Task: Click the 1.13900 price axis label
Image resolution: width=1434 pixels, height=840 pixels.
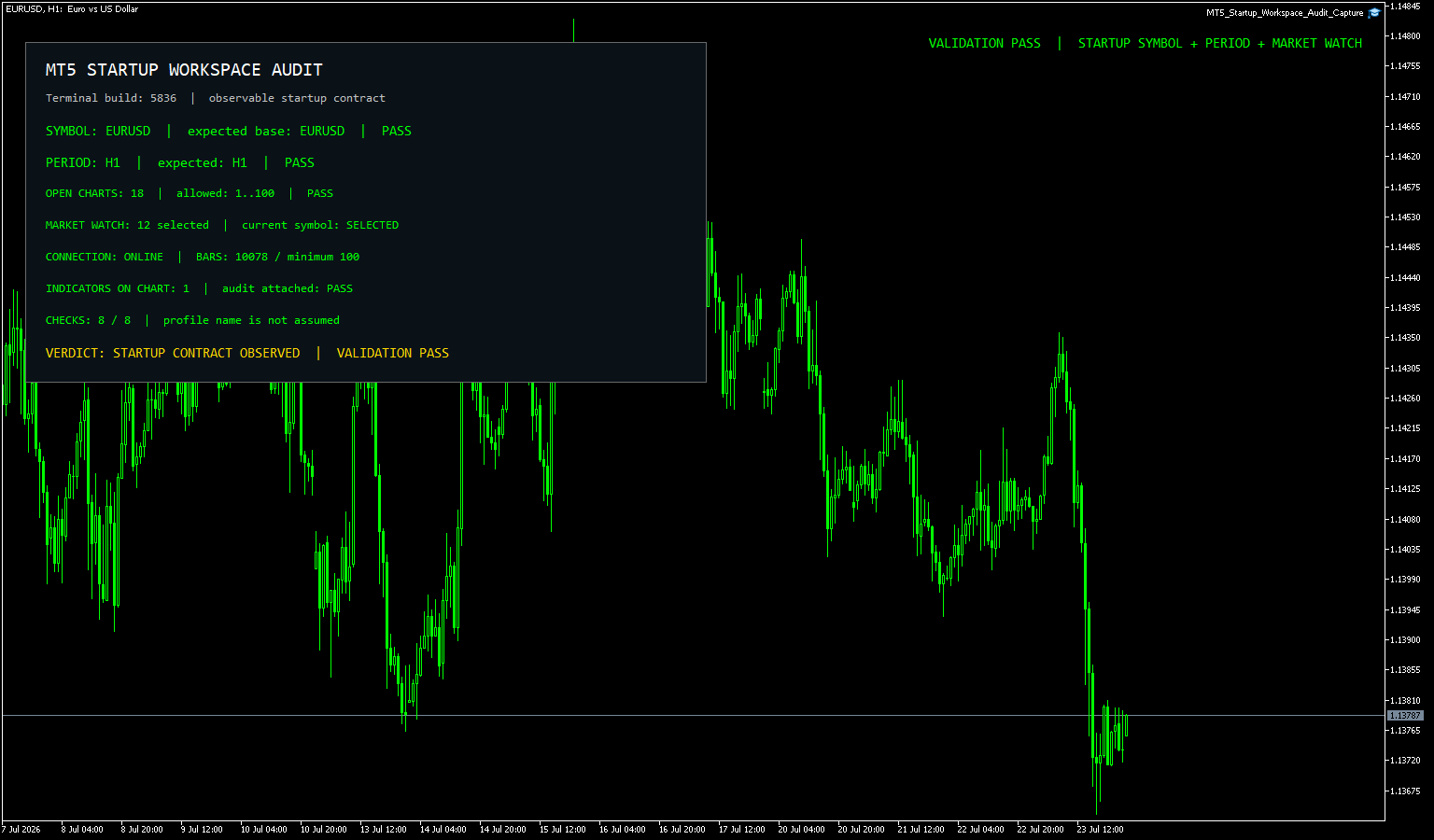Action: (1405, 640)
